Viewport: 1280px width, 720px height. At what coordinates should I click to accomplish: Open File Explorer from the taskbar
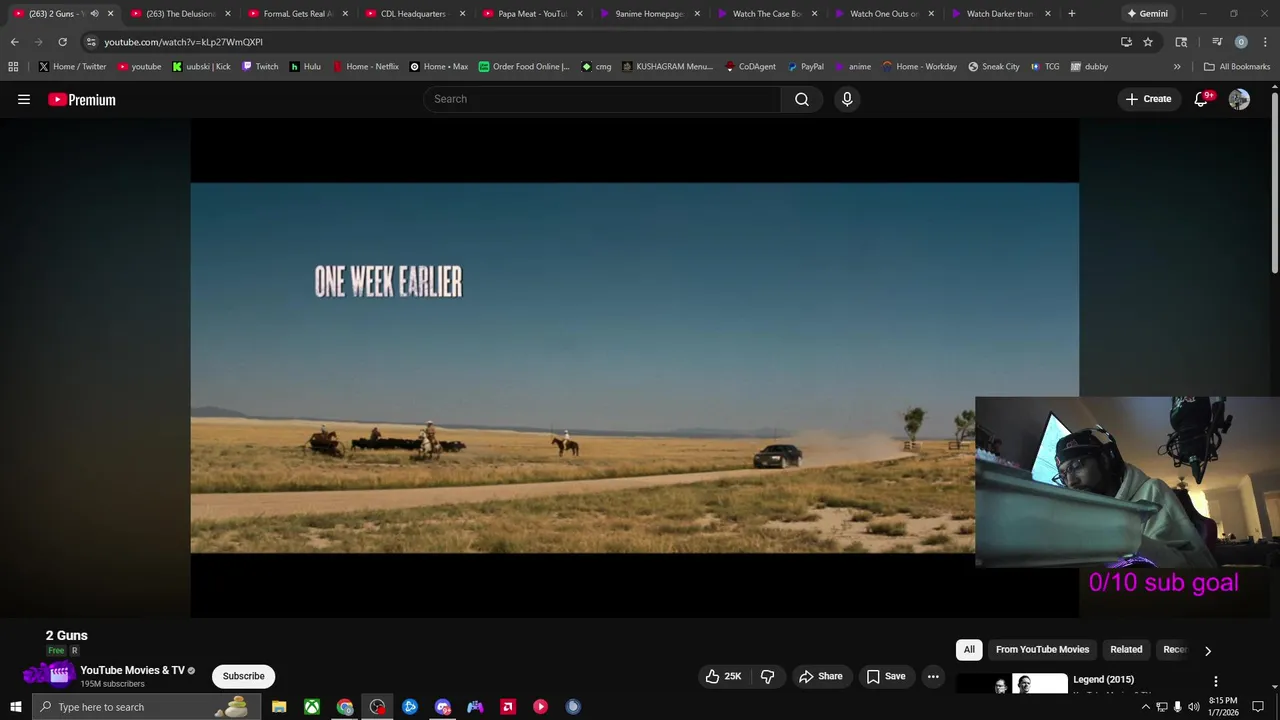[279, 707]
